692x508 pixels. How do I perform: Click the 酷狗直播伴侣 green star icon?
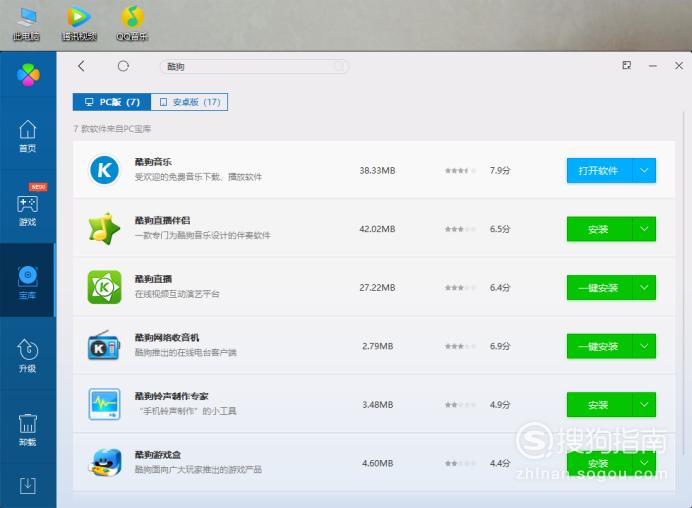point(104,229)
